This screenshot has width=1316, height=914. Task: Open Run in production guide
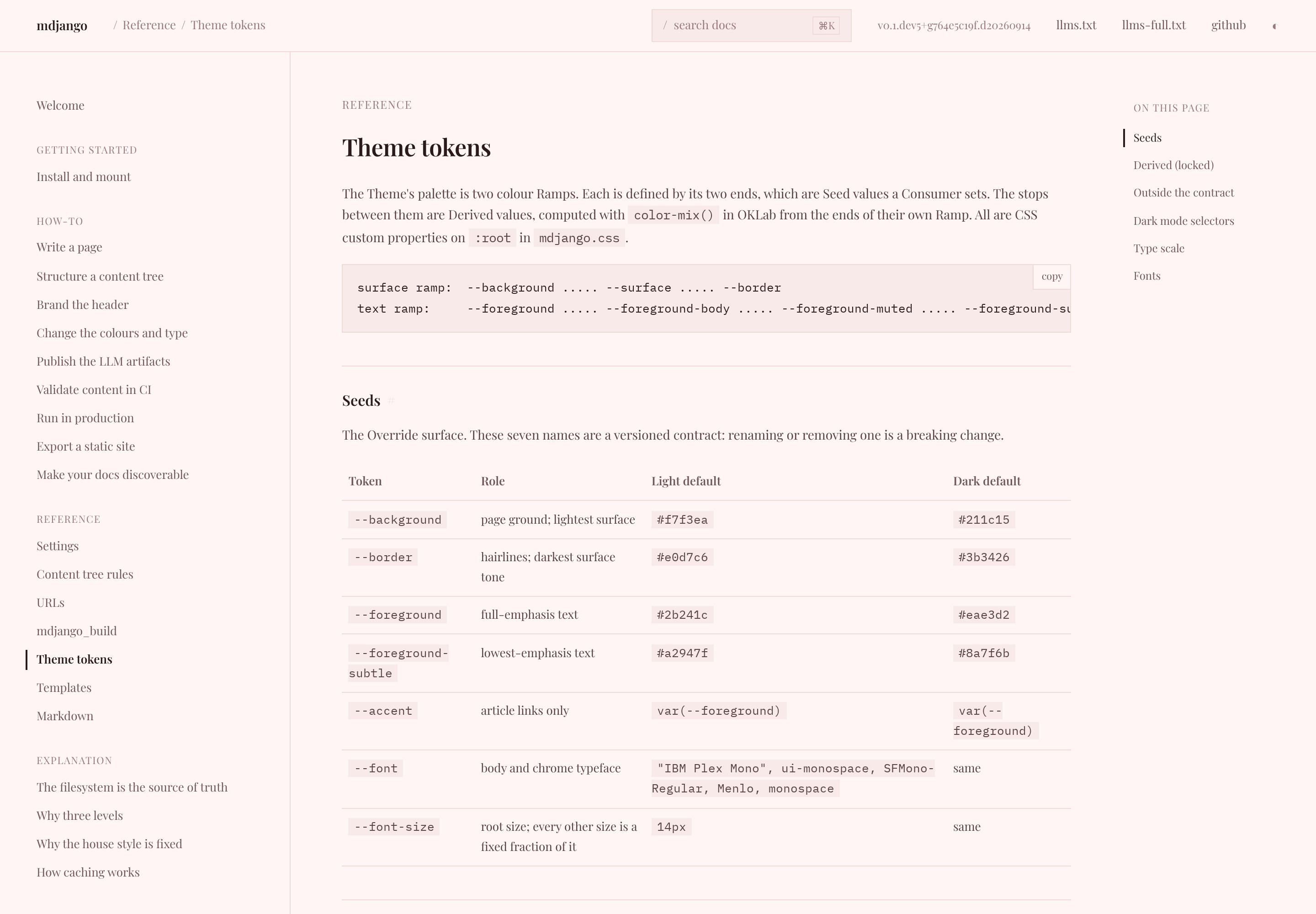pyautogui.click(x=85, y=418)
